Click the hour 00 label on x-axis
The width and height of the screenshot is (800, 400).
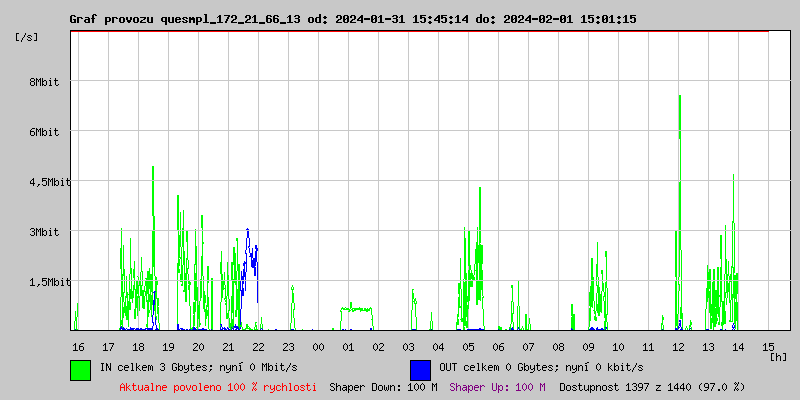pos(318,346)
